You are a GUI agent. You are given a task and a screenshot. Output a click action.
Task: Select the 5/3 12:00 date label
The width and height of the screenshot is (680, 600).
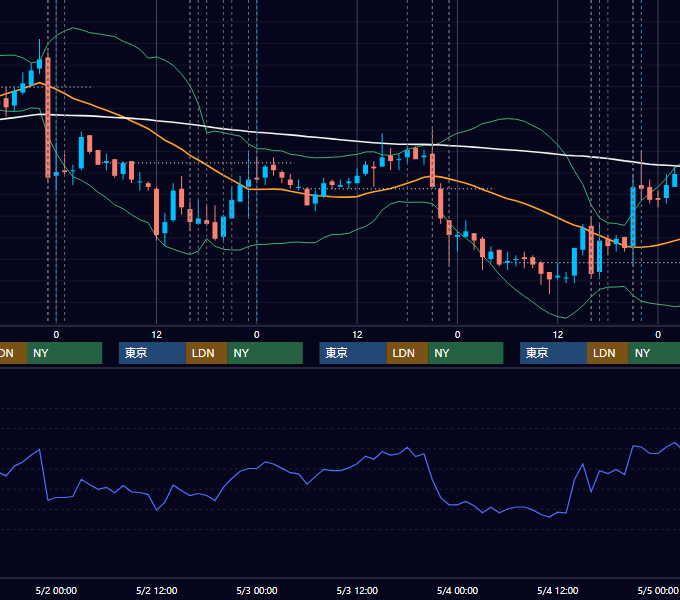coord(357,590)
